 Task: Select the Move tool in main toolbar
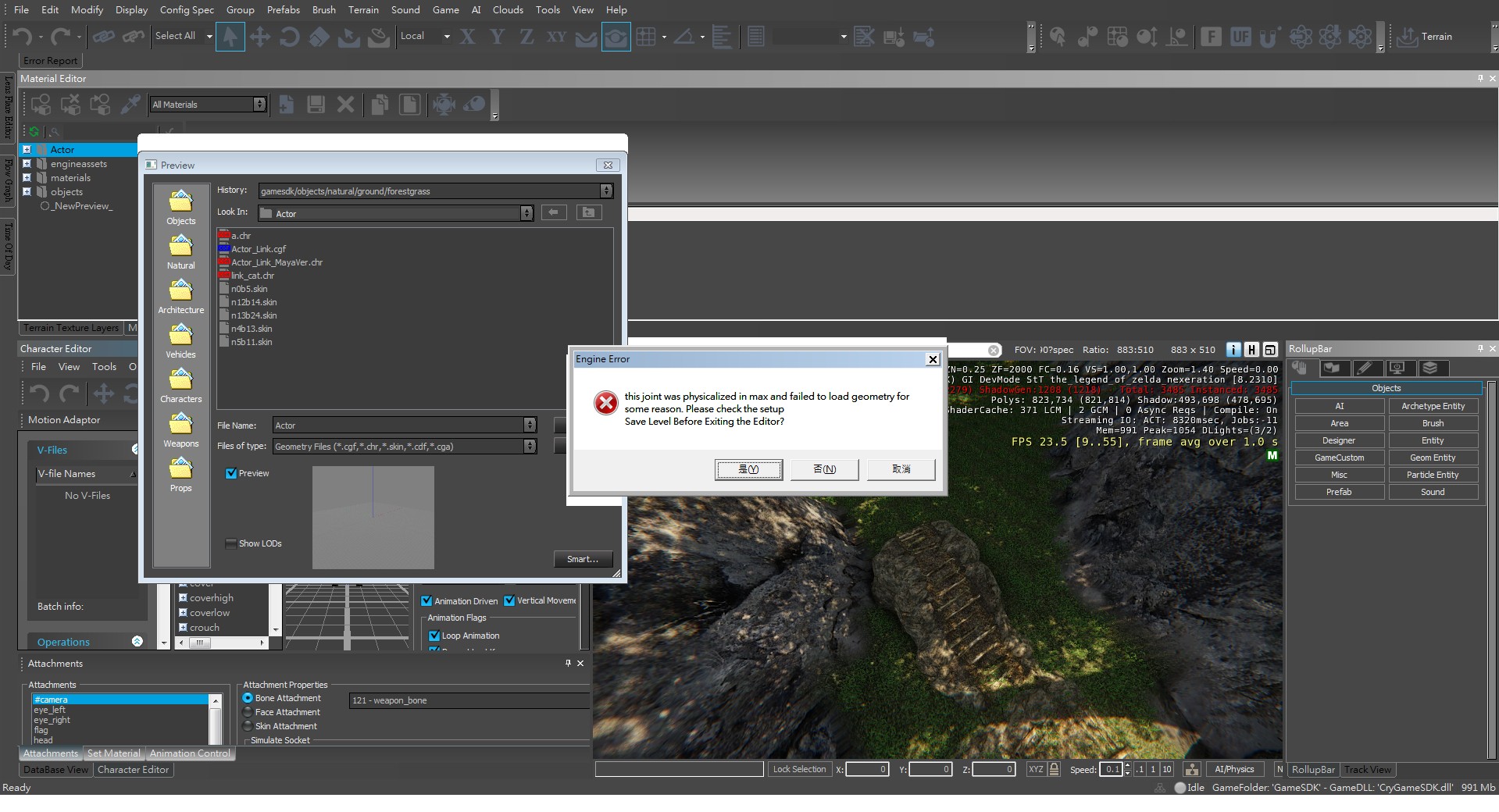click(260, 37)
